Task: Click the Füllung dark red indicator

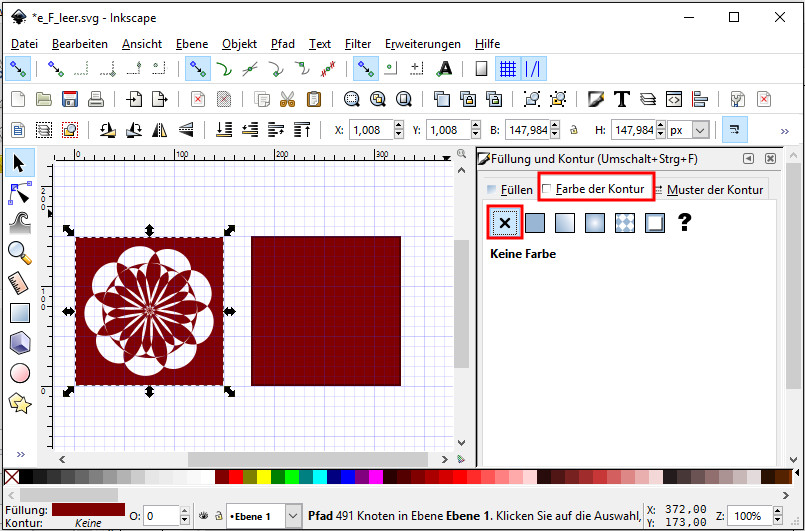Action: click(88, 509)
